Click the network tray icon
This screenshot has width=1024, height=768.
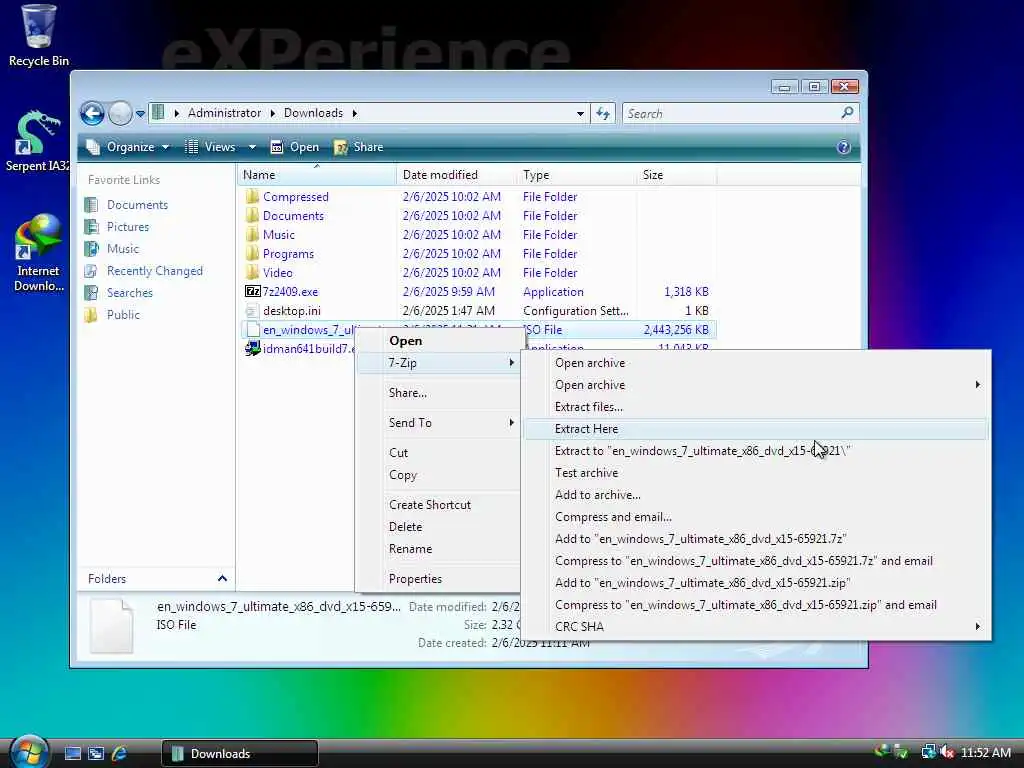(x=927, y=752)
